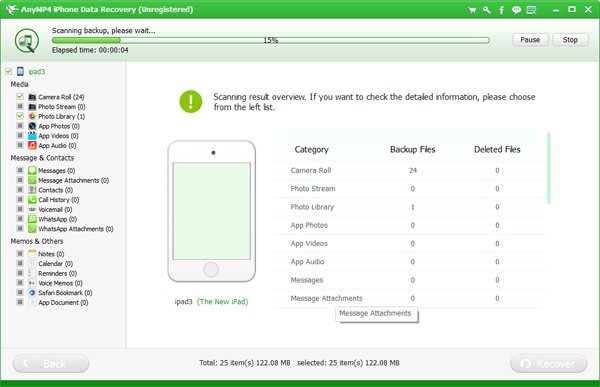
Task: Pause the backup scan
Action: coord(530,40)
